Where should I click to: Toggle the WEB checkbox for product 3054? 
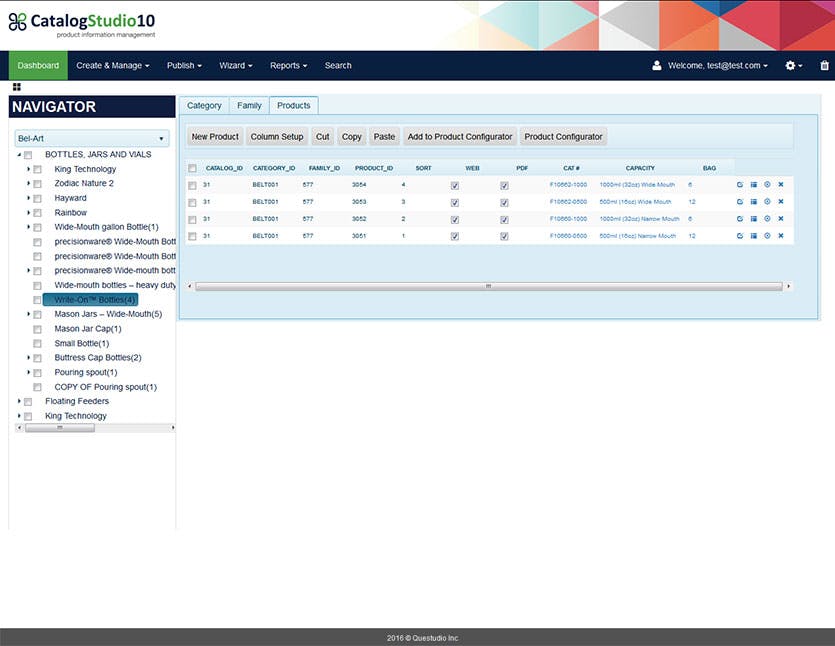tap(455, 185)
